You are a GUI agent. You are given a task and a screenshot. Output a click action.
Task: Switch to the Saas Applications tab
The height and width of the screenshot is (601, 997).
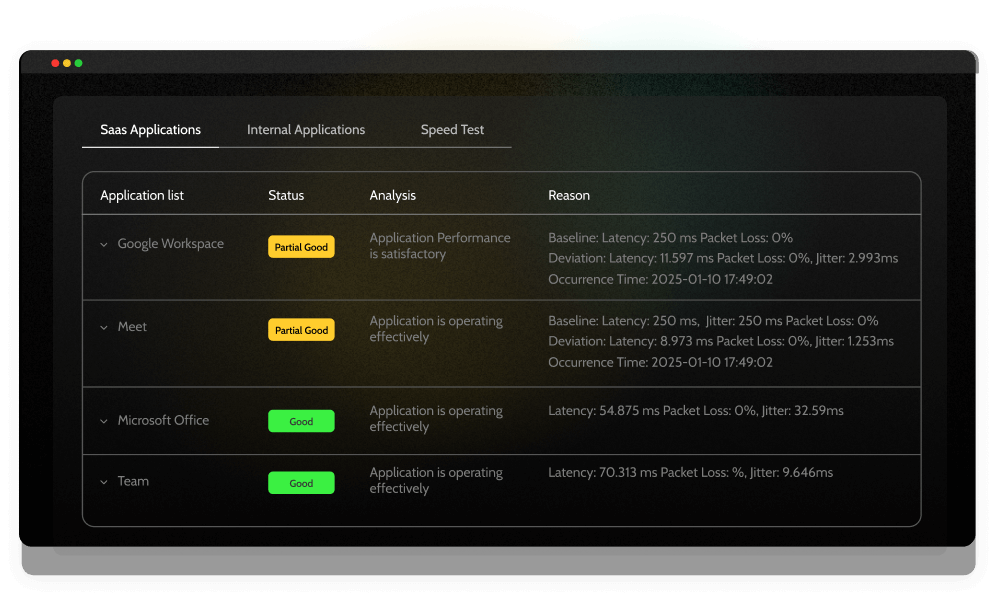150,130
